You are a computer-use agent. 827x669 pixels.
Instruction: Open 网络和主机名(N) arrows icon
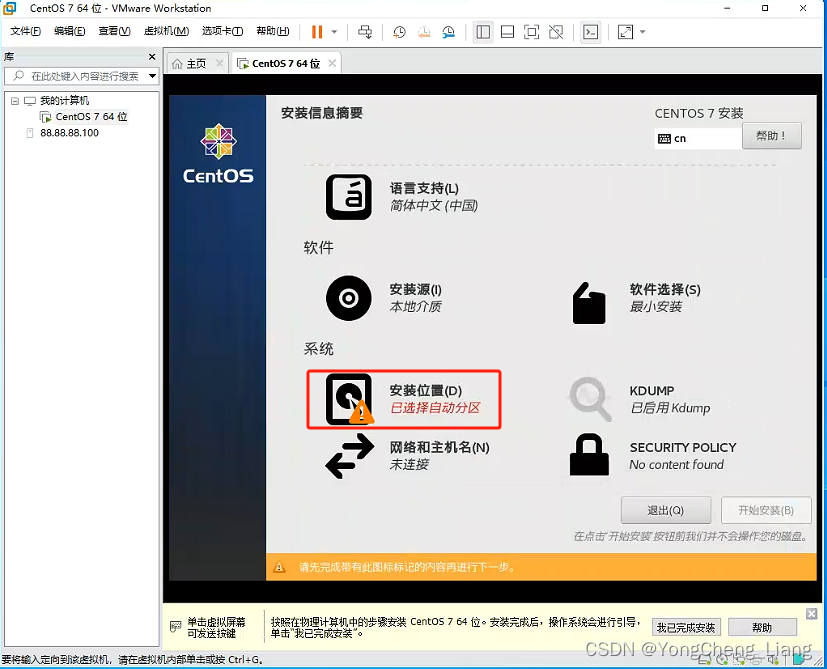(x=349, y=456)
